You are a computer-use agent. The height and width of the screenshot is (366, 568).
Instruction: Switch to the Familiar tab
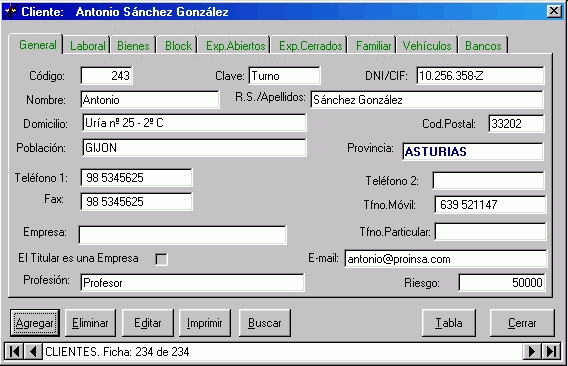(373, 46)
